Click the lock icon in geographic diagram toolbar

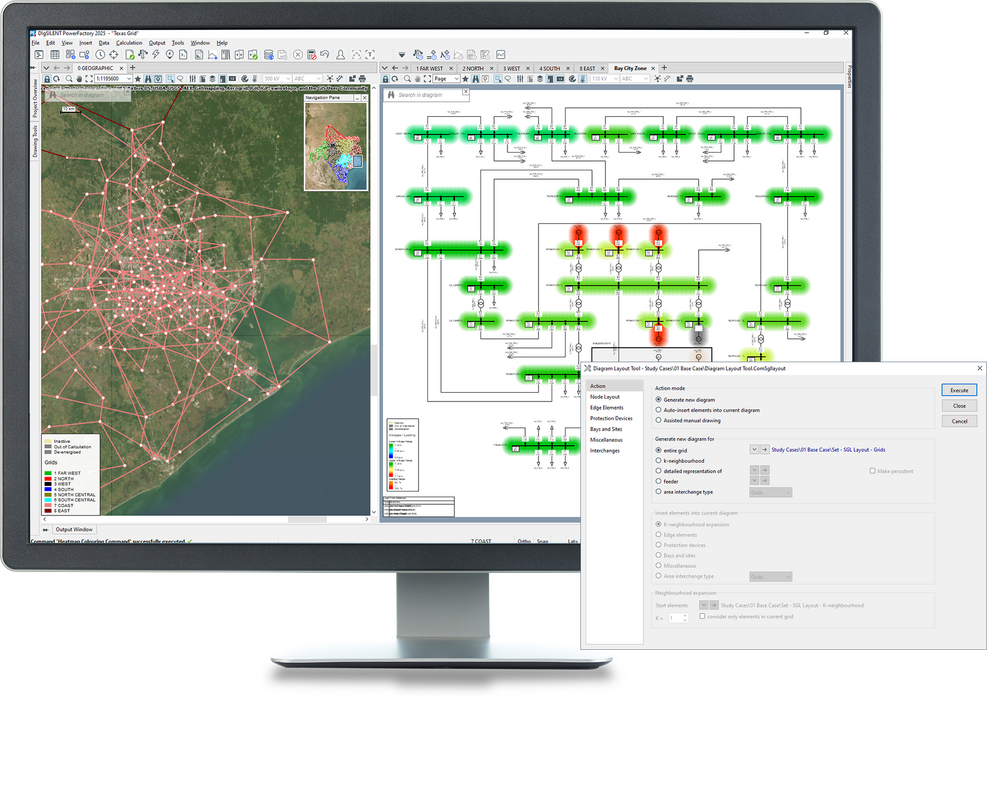click(x=47, y=78)
